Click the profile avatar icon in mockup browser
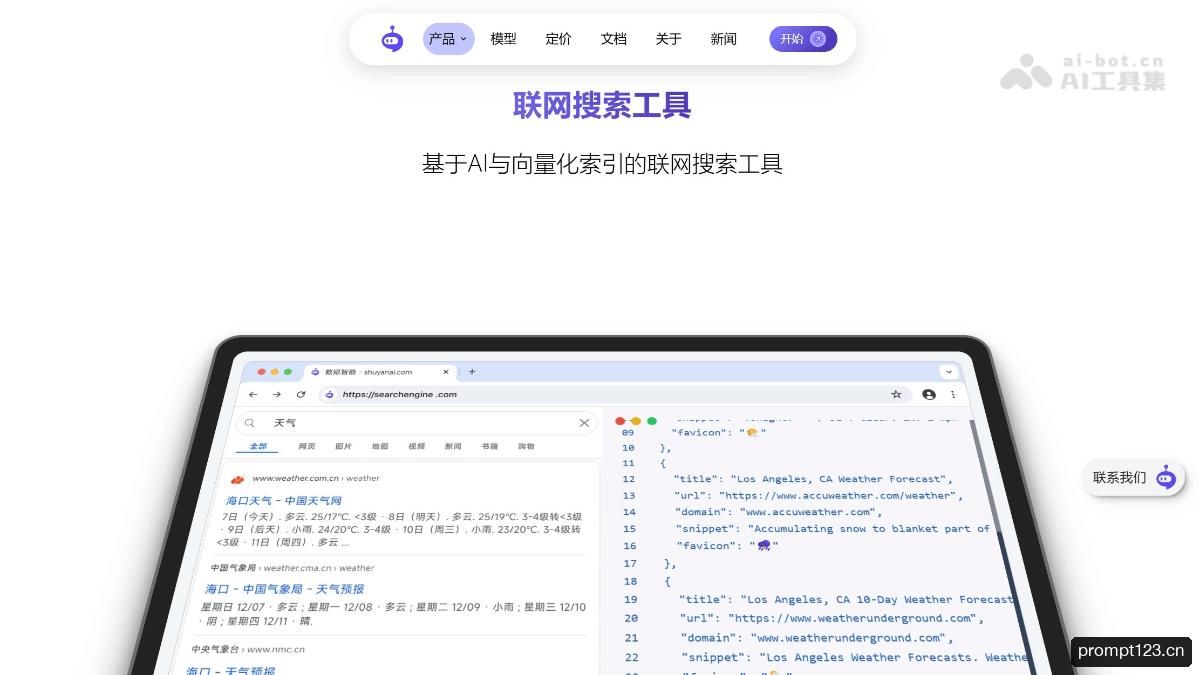1200x675 pixels. [929, 395]
